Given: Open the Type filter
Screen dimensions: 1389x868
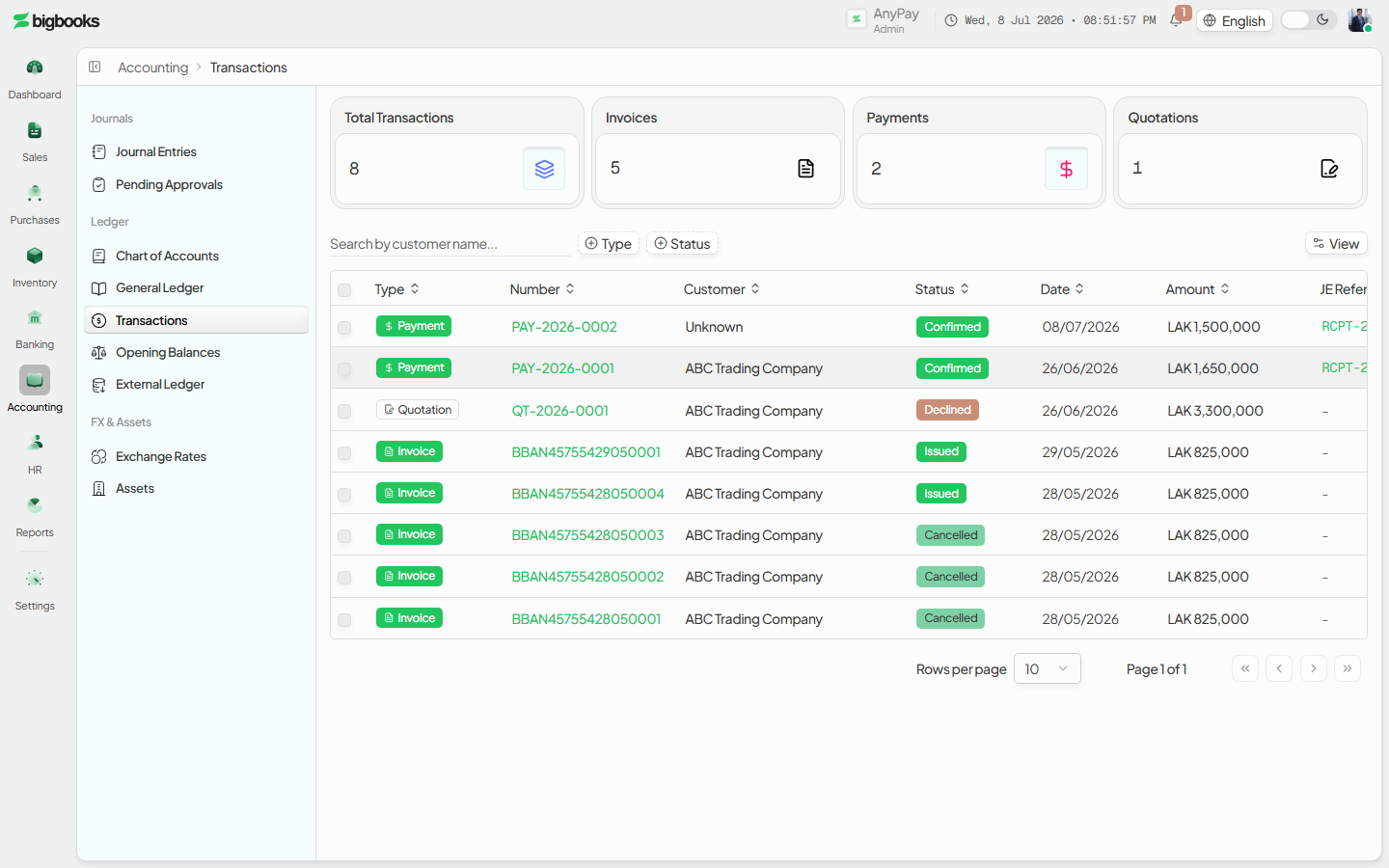Looking at the screenshot, I should pos(609,244).
